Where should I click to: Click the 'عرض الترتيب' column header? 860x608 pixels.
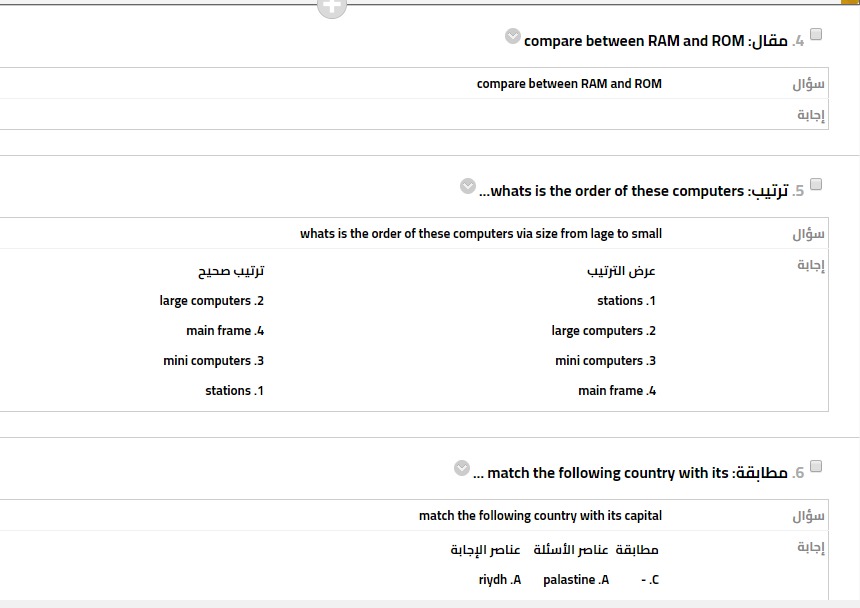(x=621, y=271)
